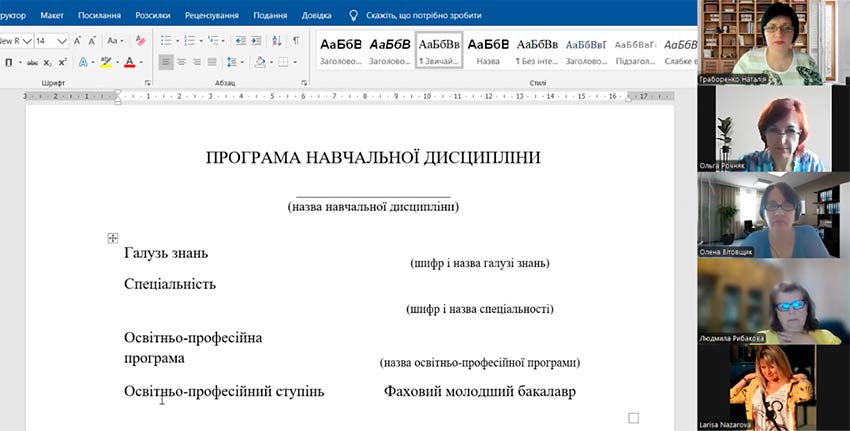Toggle show paragraph marks (¶) button
The height and width of the screenshot is (431, 850).
(x=295, y=41)
